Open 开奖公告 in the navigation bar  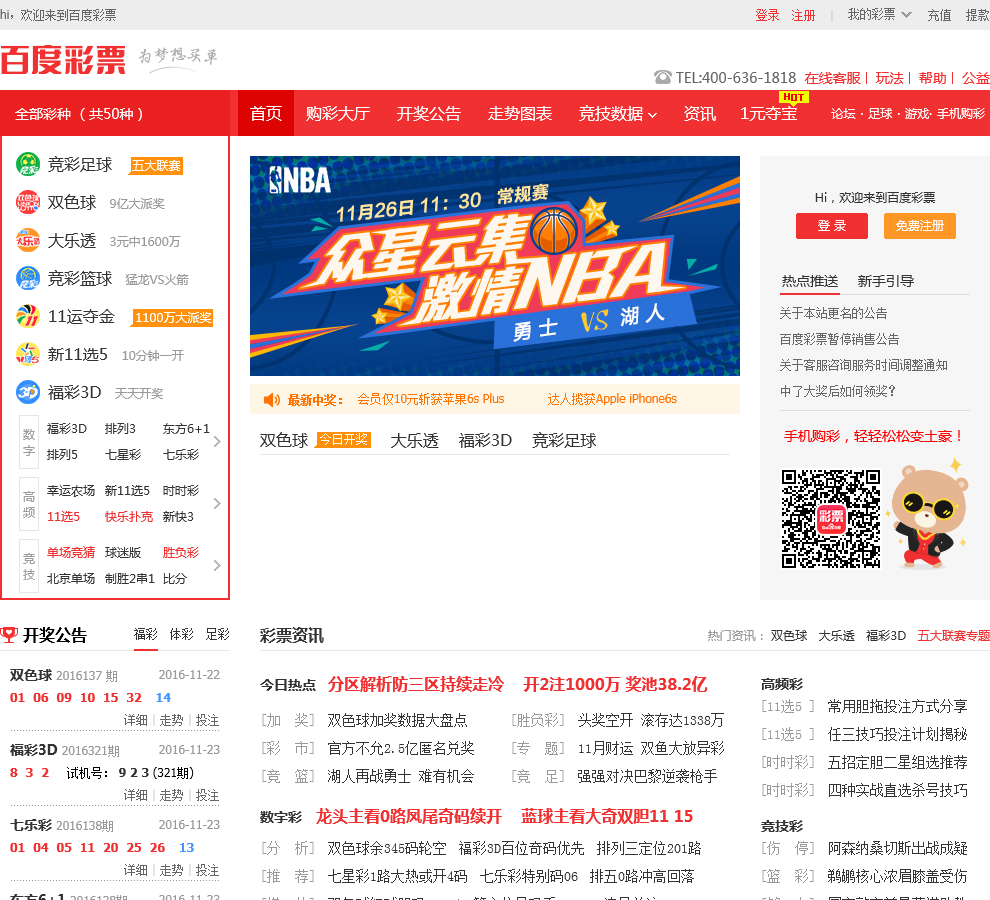point(429,114)
